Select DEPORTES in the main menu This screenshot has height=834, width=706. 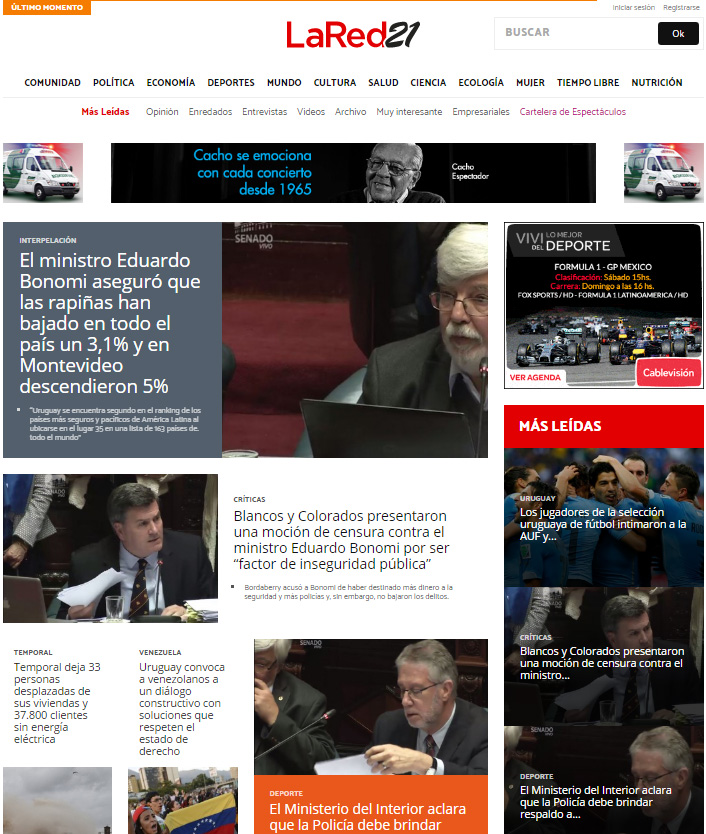(231, 82)
